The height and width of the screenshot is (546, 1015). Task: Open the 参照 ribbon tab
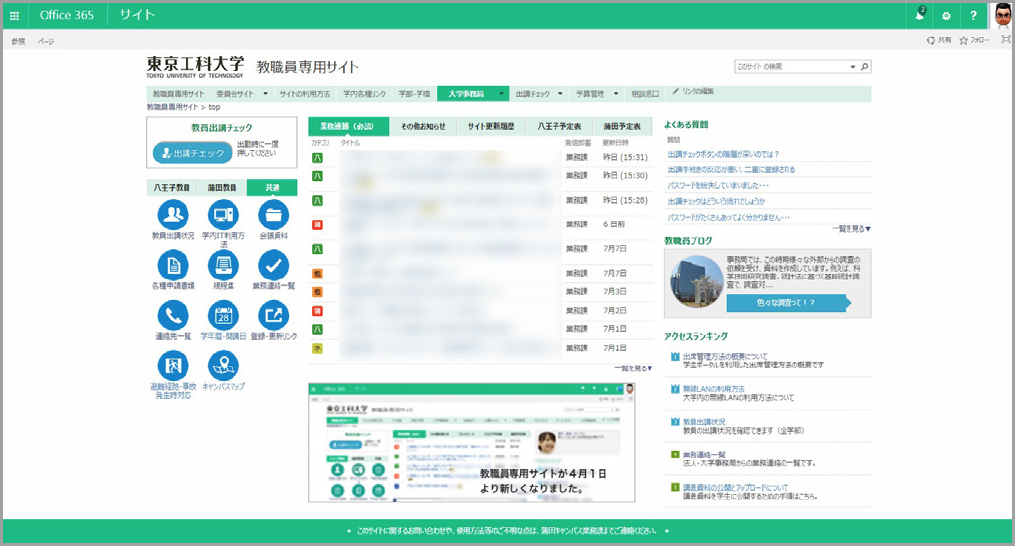click(18, 41)
